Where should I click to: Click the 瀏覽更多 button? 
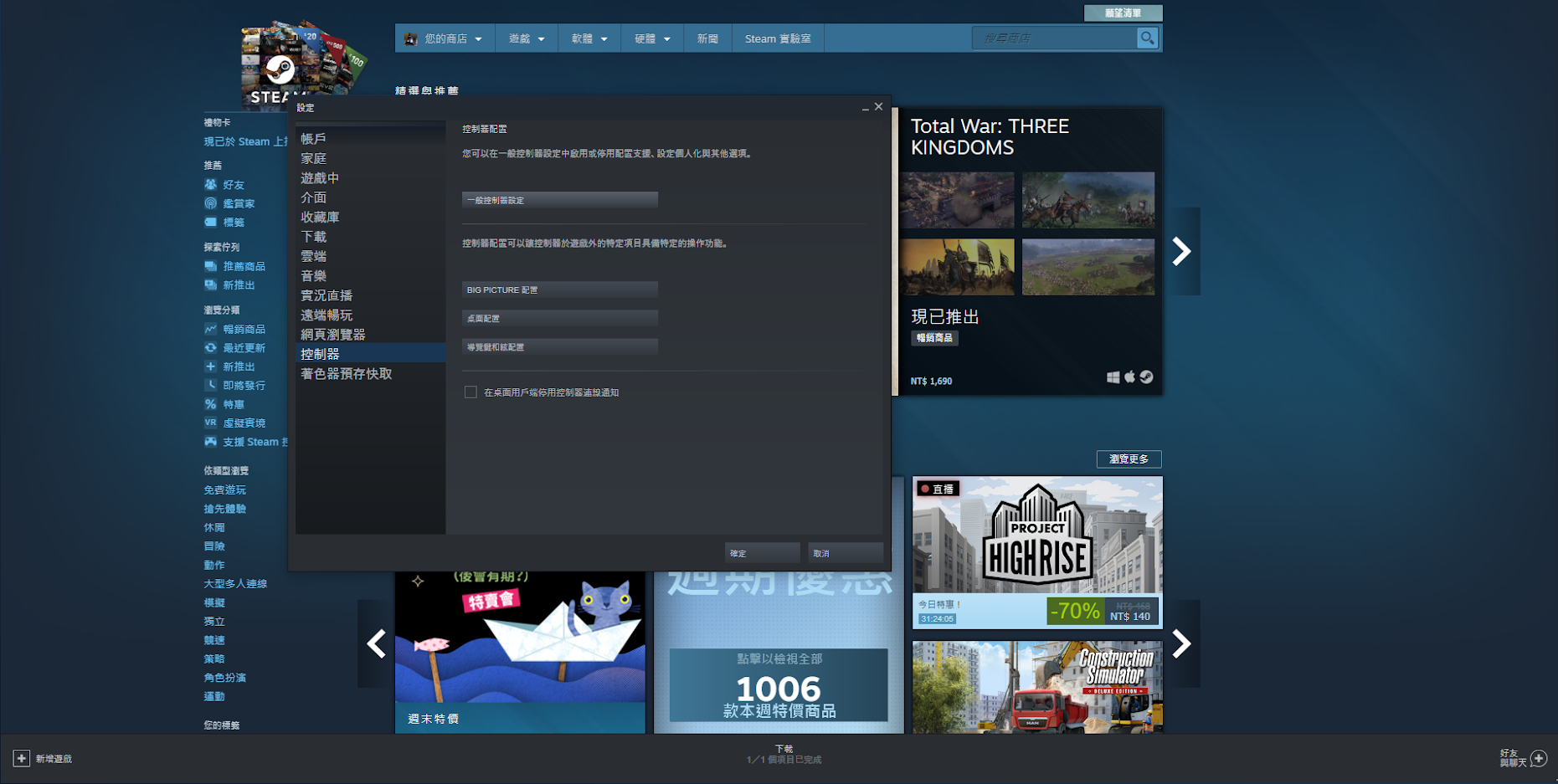pos(1129,459)
